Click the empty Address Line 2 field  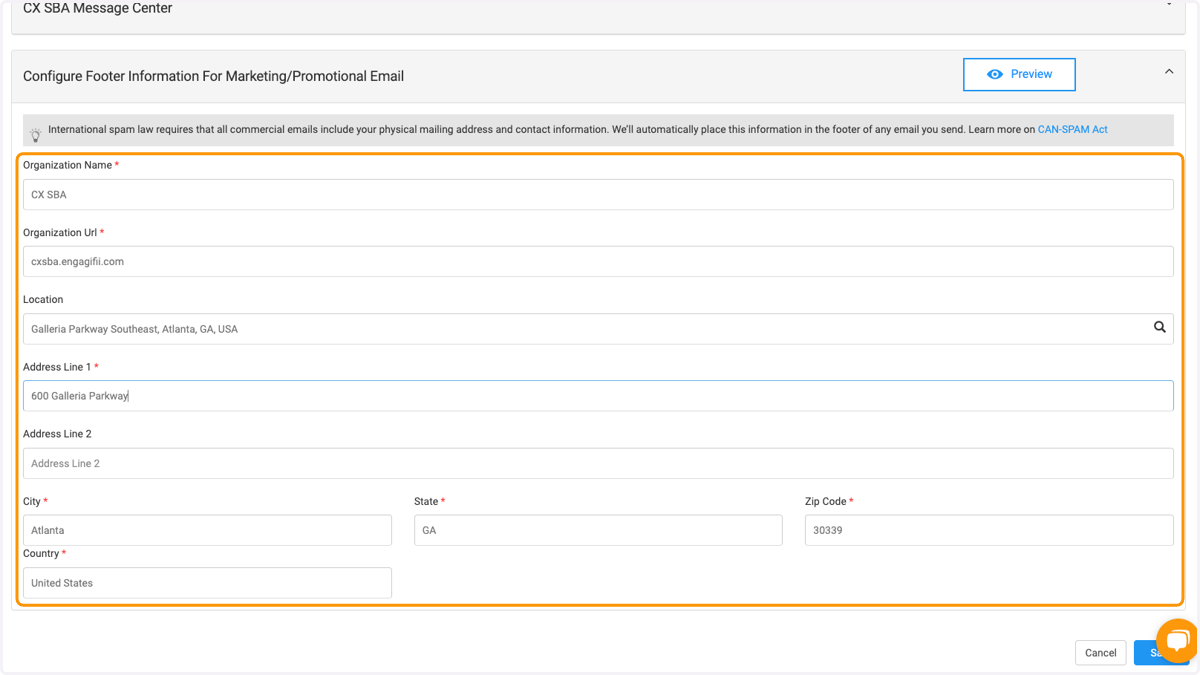click(598, 463)
